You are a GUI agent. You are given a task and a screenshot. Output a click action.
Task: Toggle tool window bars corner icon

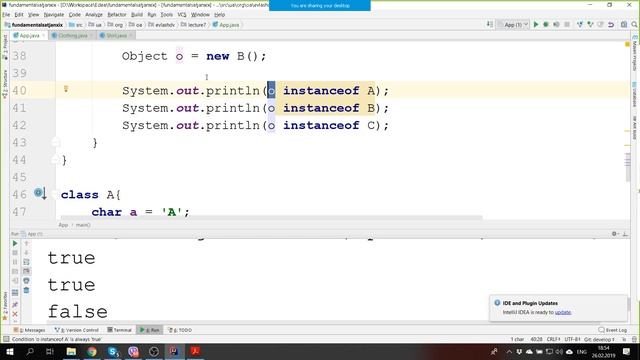tap(6, 339)
